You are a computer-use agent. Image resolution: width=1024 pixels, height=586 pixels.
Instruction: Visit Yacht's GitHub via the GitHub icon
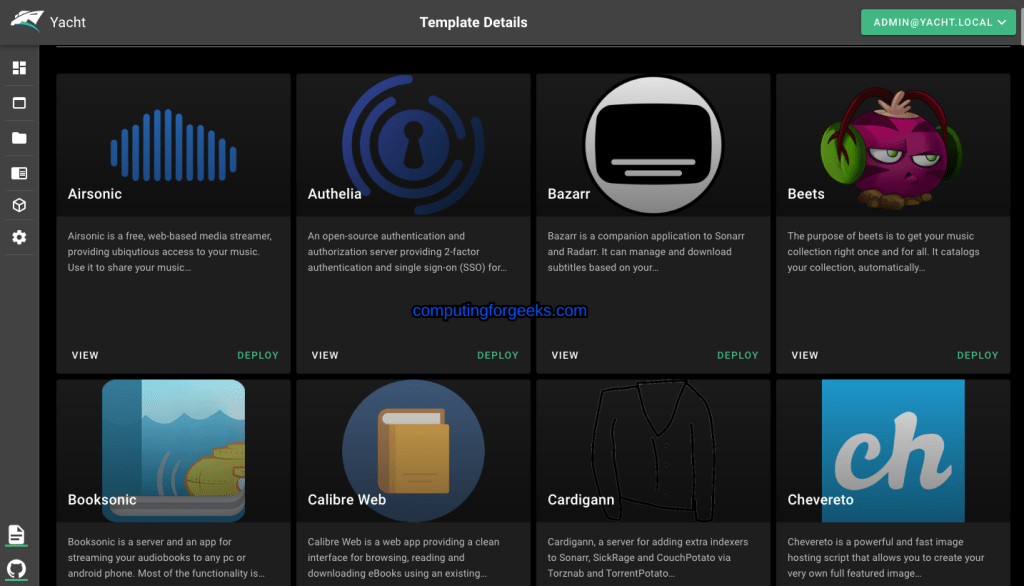18,568
